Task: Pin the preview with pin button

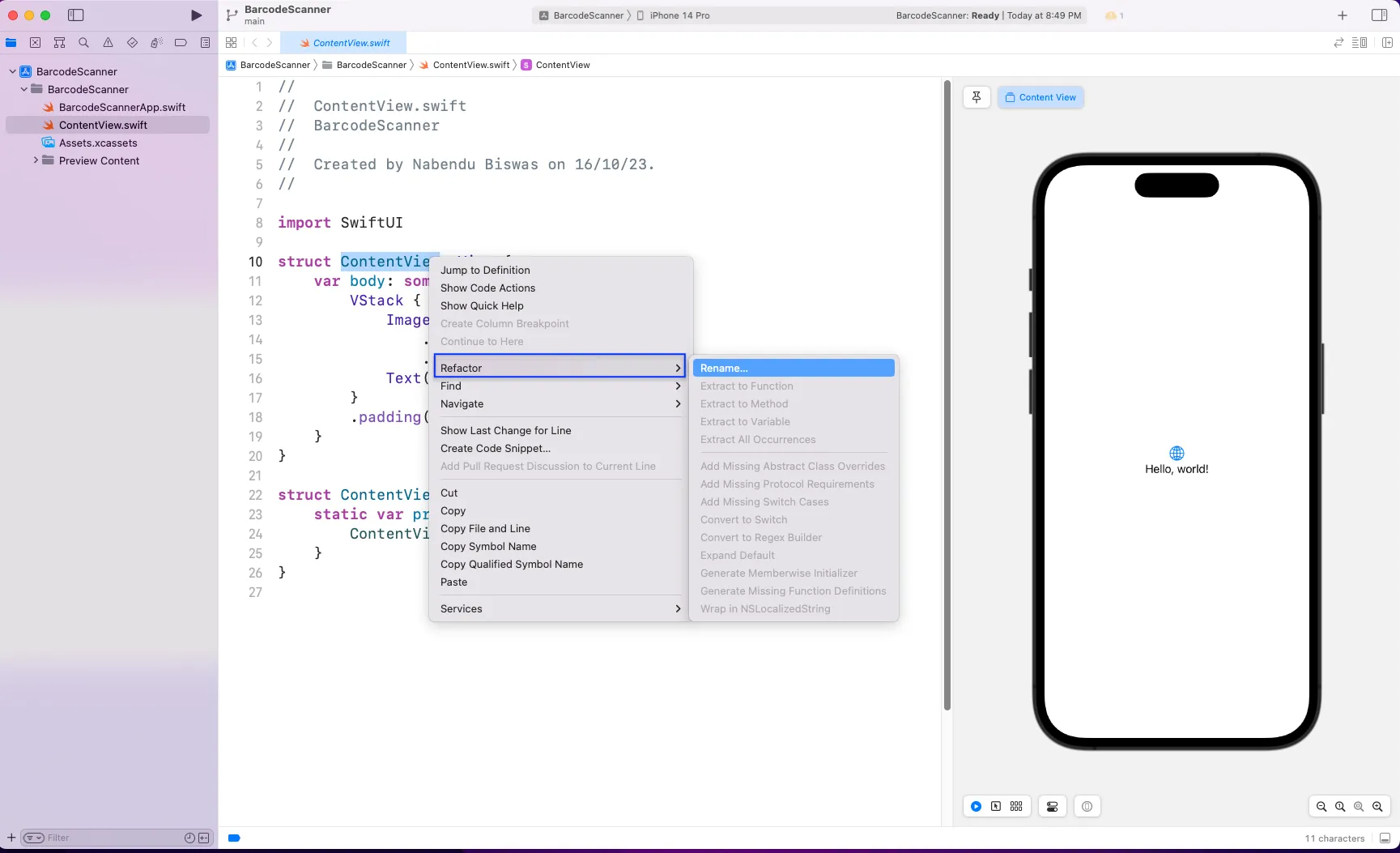Action: click(x=977, y=97)
